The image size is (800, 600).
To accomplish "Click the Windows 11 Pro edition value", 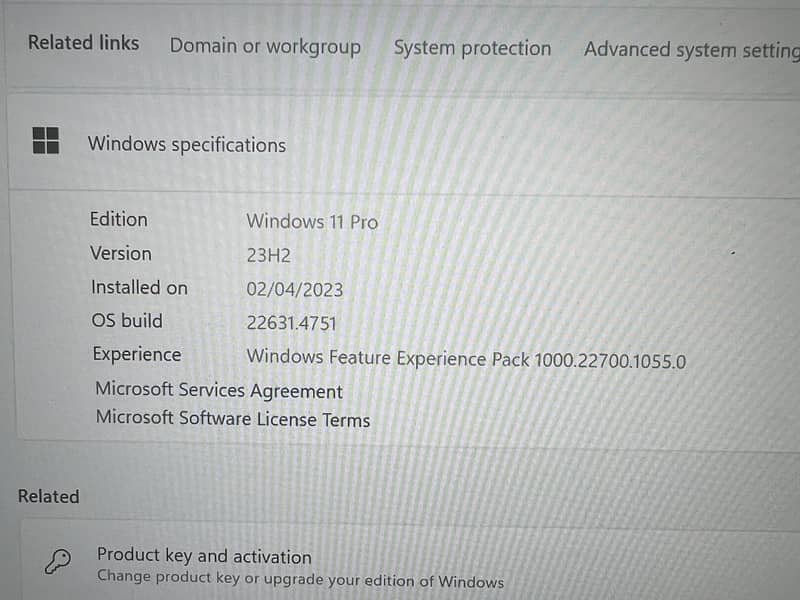I will [x=312, y=221].
